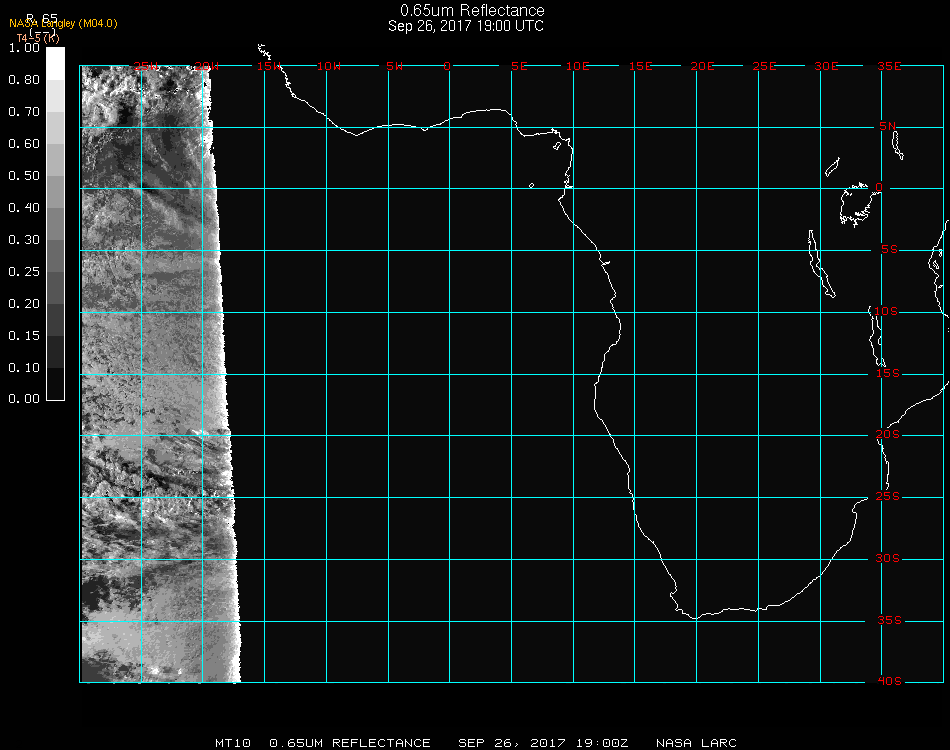Click the MT10 text in the footer
Screen dimensions: 950x750
tap(233, 743)
